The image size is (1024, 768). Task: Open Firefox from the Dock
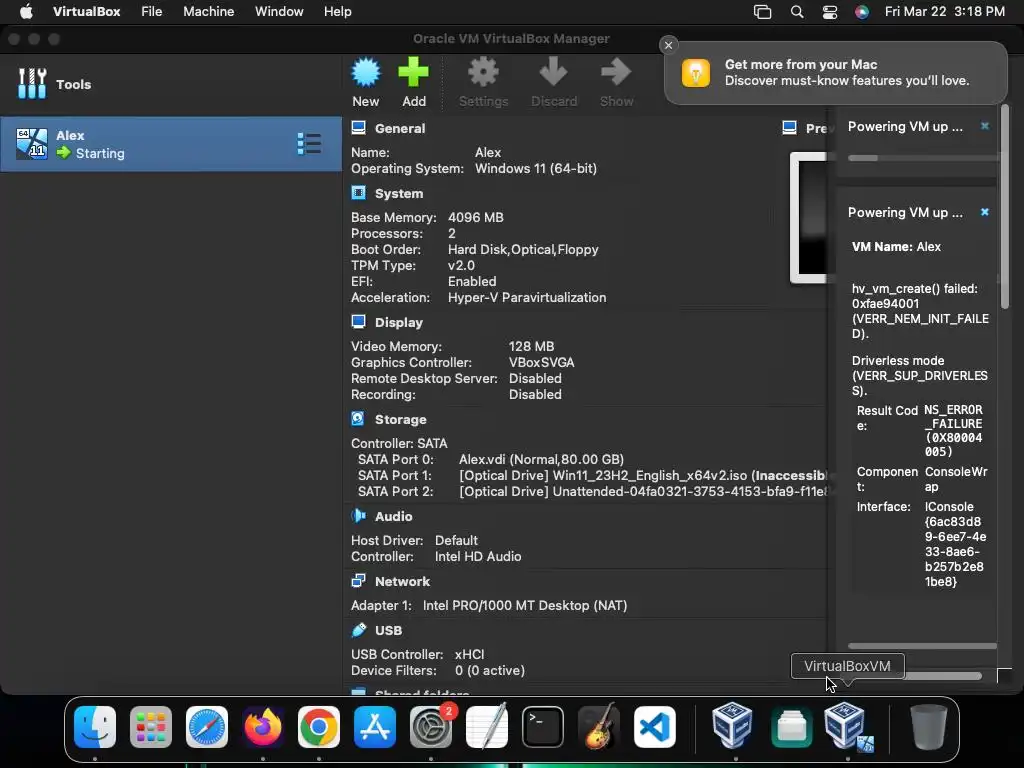(x=263, y=727)
